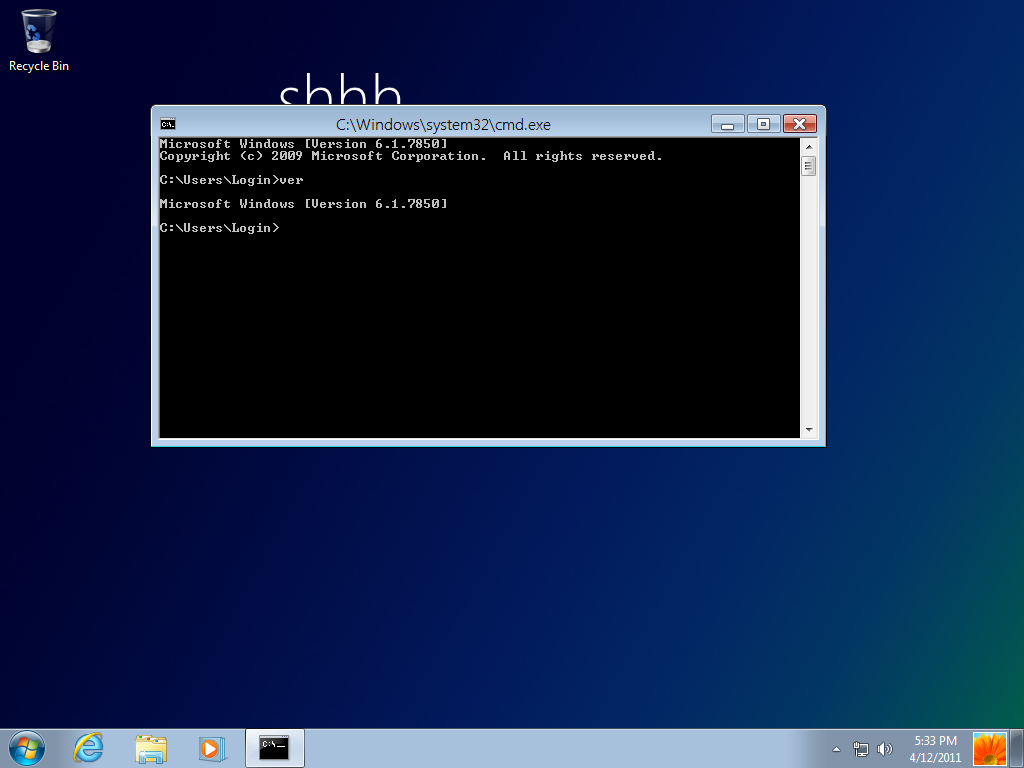Minimize the cmd.exe window
The image size is (1024, 768).
728,123
